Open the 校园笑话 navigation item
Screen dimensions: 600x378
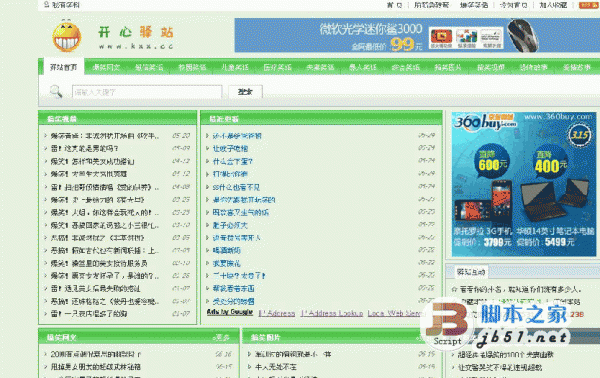tap(192, 67)
